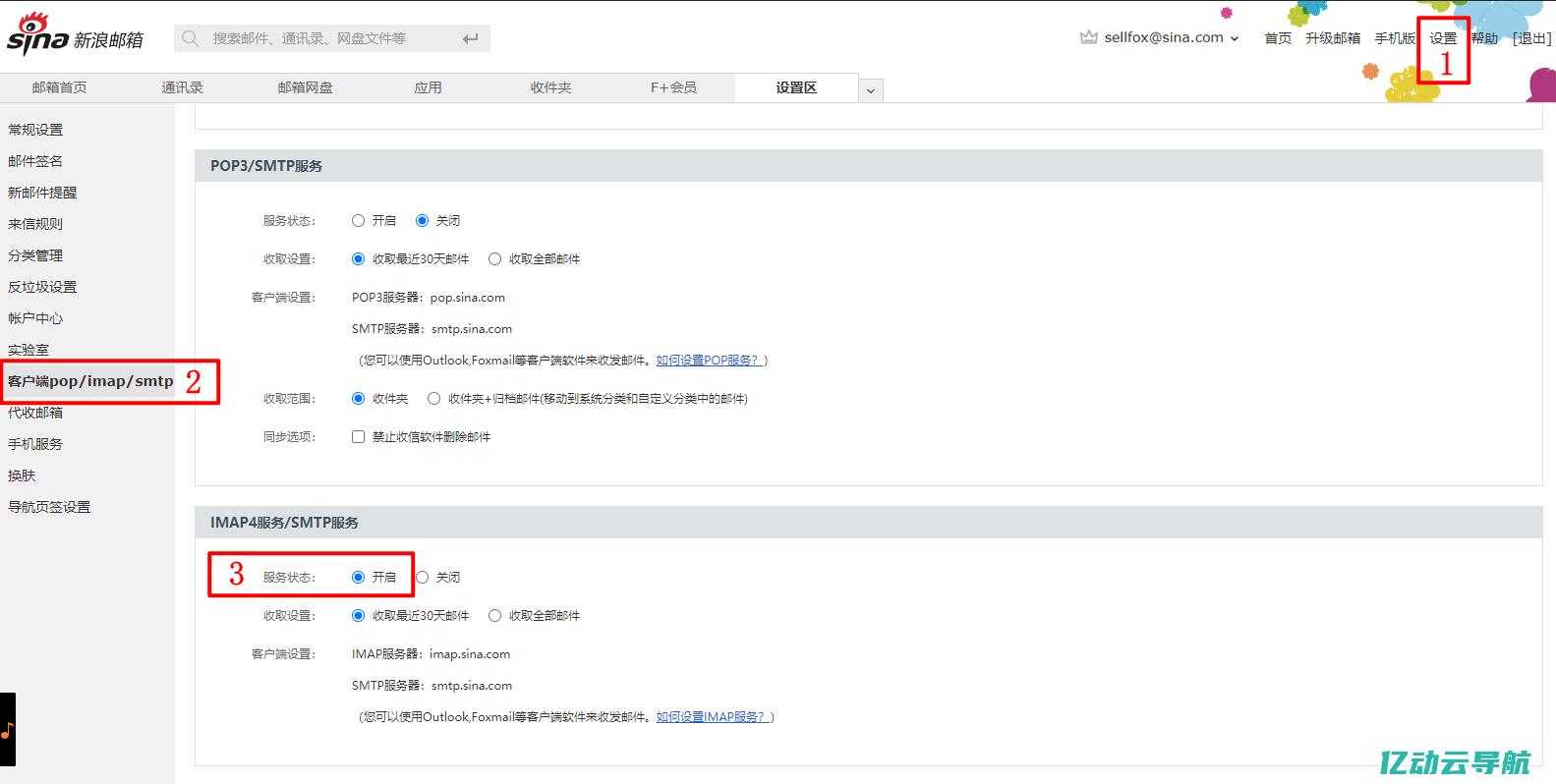Open 实验室 in the sidebar
This screenshot has height=784, width=1556.
coord(29,350)
